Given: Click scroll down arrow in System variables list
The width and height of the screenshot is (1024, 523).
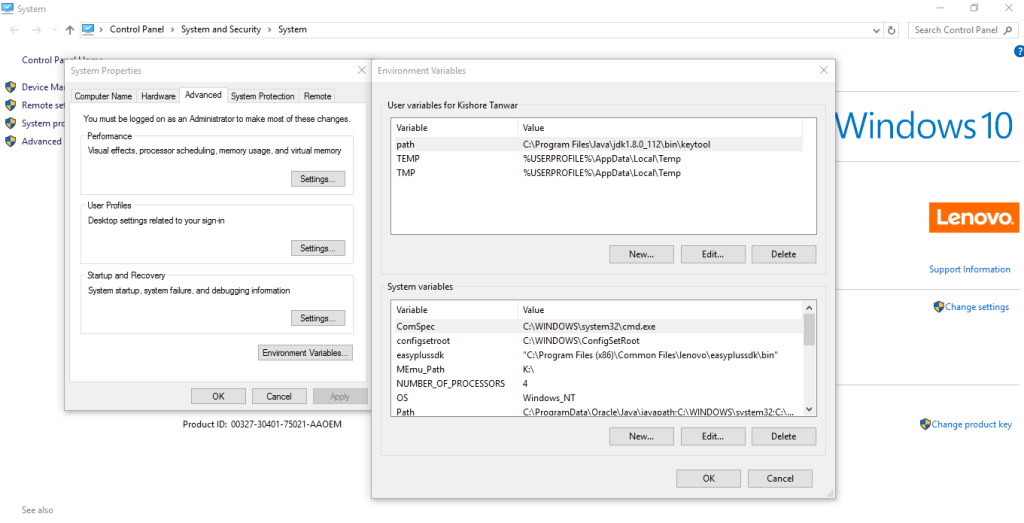Looking at the screenshot, I should tap(809, 409).
